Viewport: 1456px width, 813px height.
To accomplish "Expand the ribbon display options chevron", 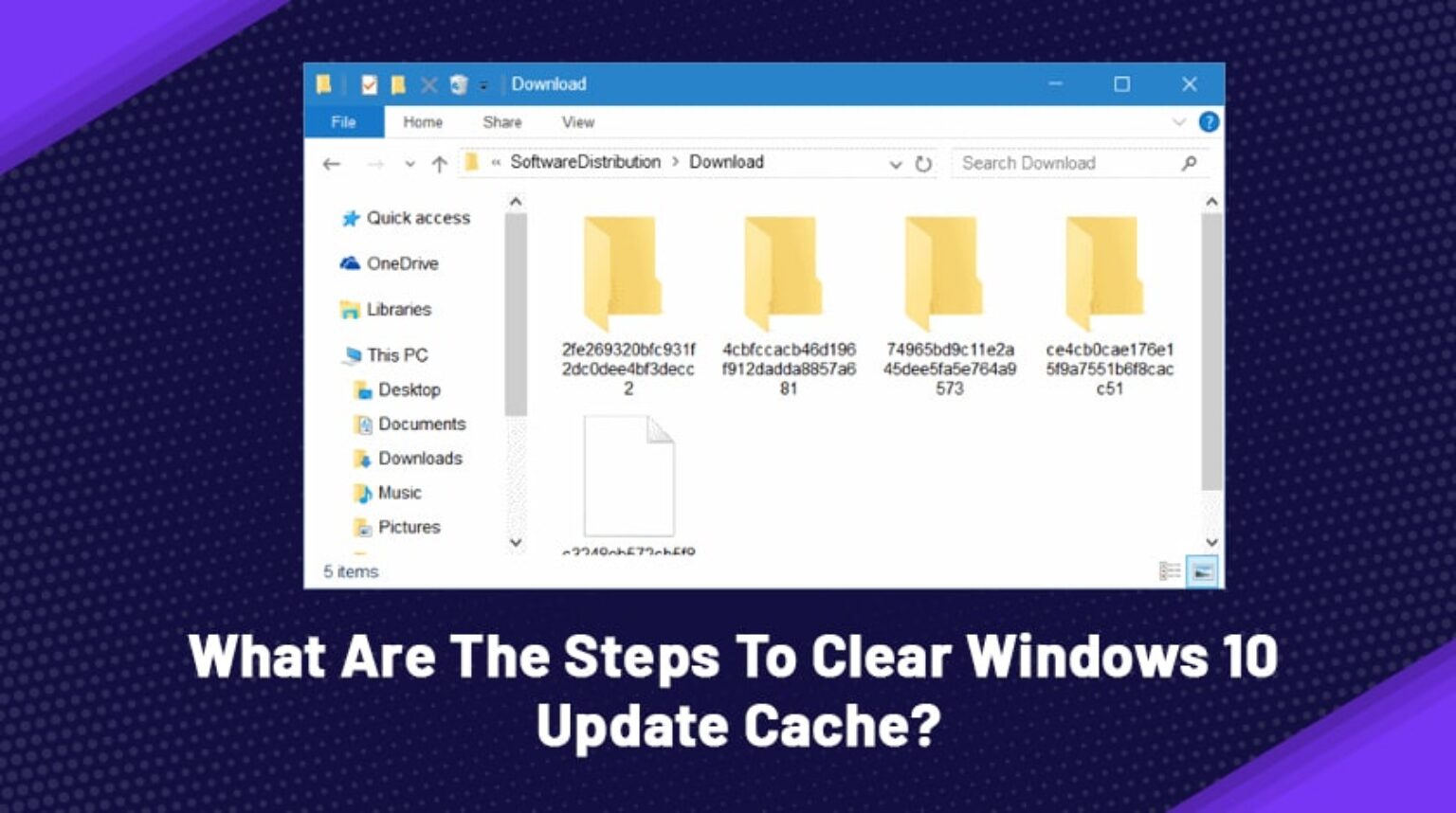I will tap(1178, 122).
